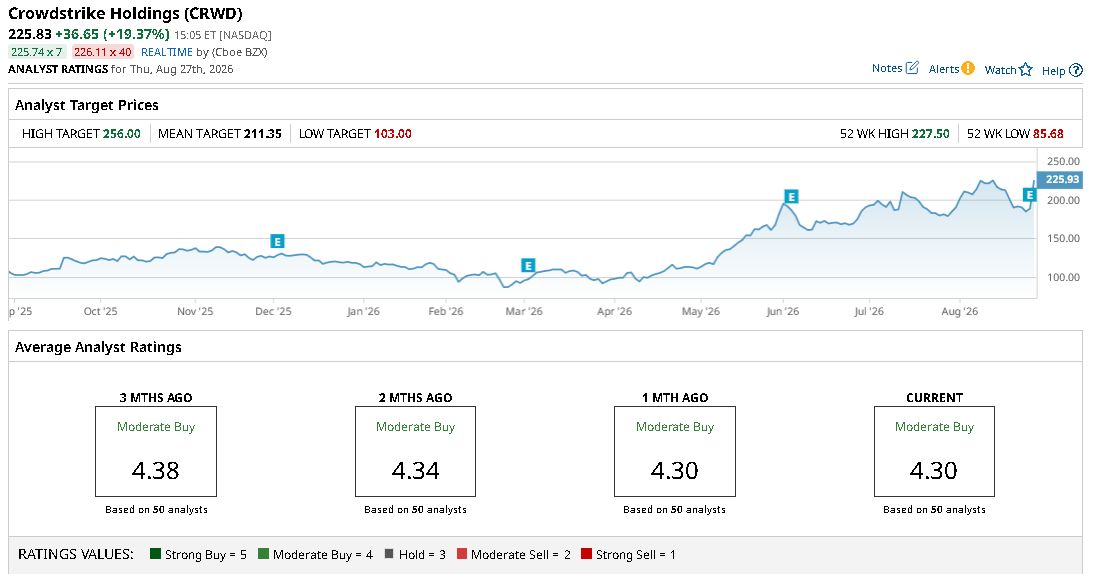Viewport: 1097px width, 587px height.
Task: Open the Notes pencil icon
Action: [912, 68]
